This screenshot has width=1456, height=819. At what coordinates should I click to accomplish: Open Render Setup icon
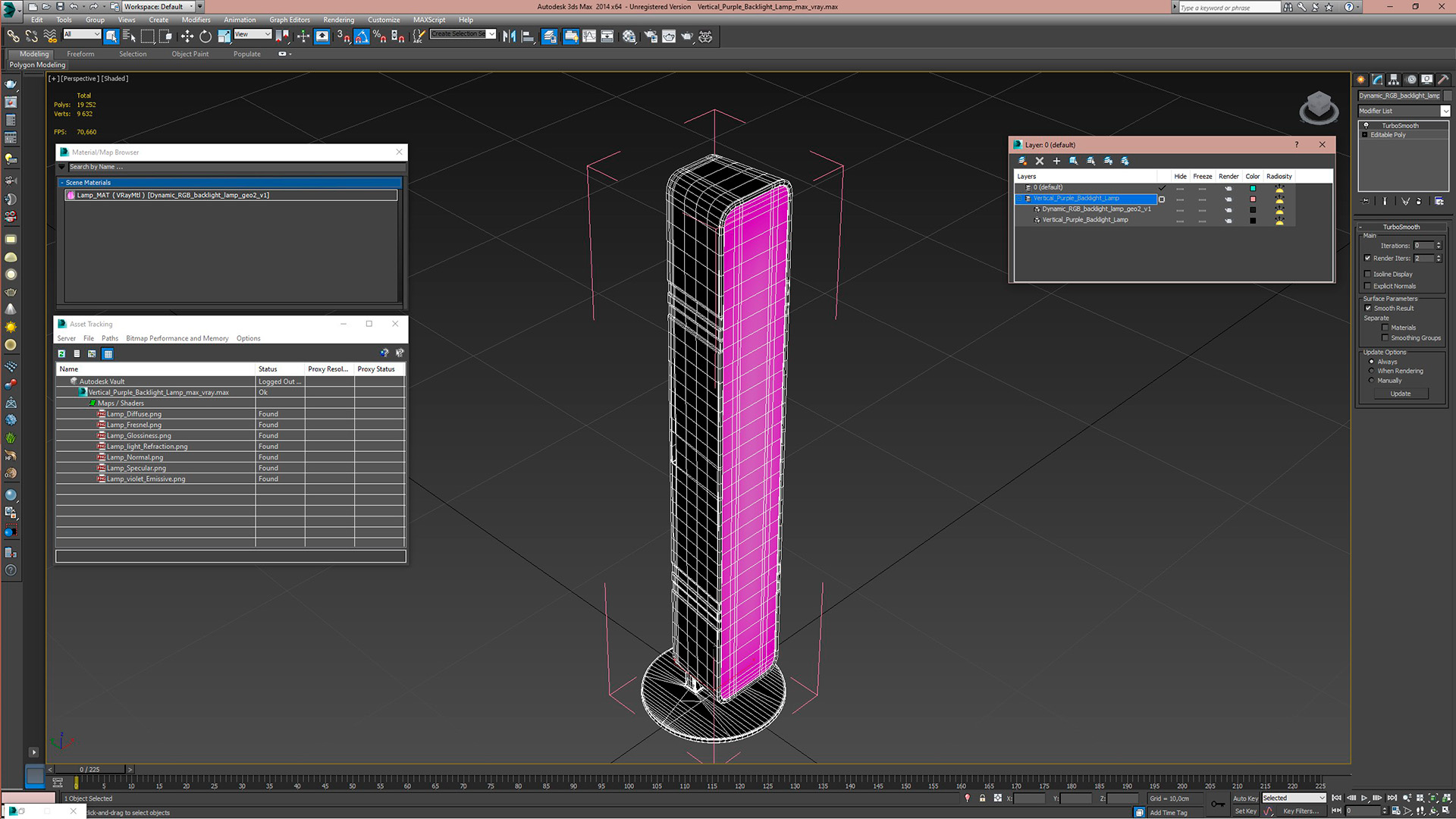tap(651, 36)
